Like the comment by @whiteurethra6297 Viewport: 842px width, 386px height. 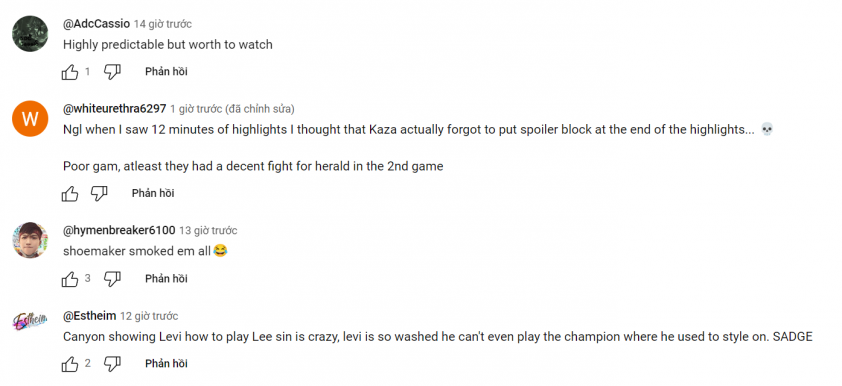coord(70,194)
